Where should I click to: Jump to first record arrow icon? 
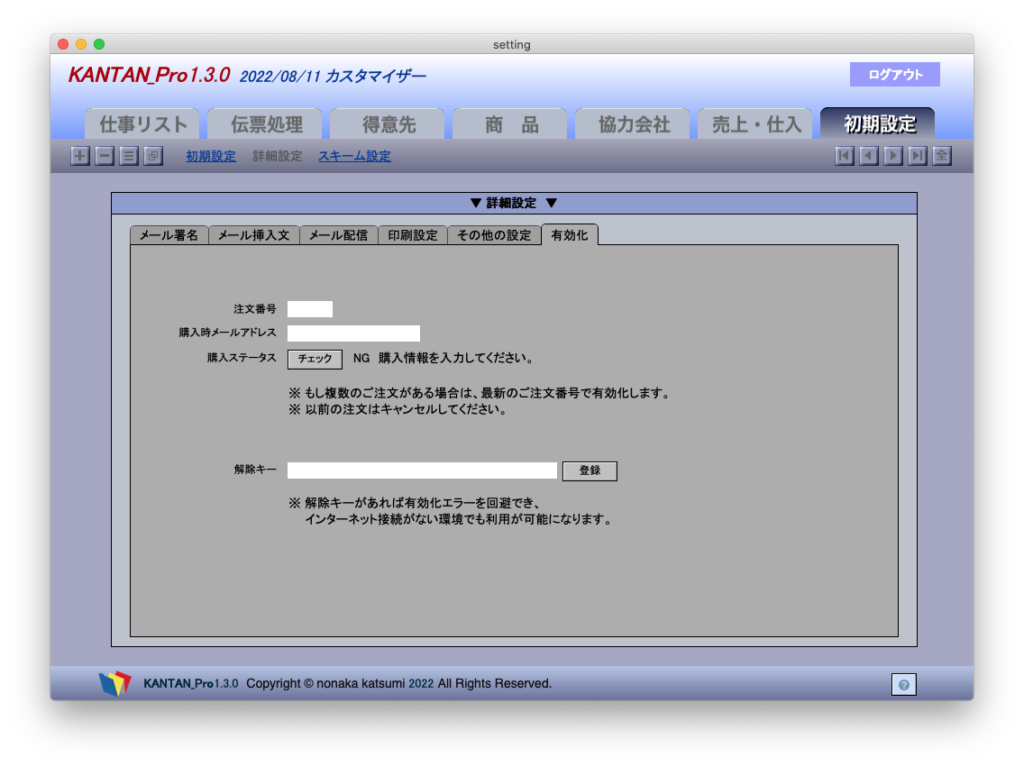tap(844, 156)
